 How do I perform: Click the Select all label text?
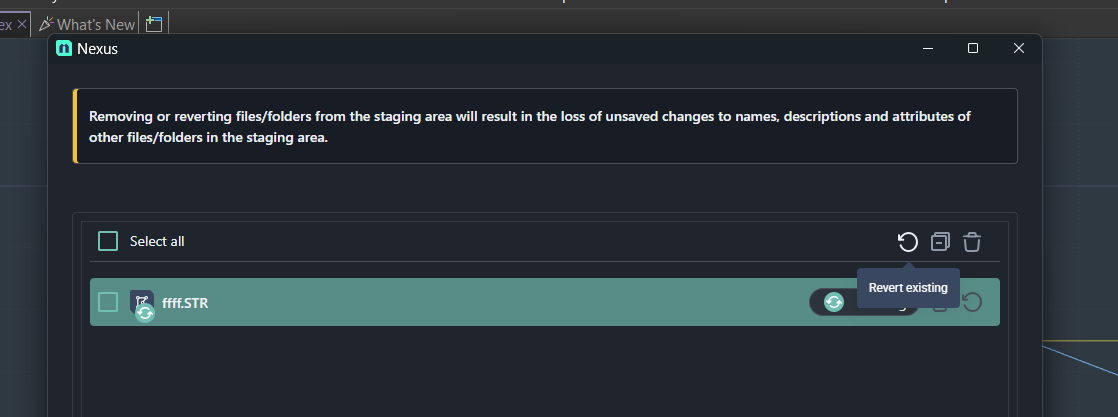pos(157,241)
